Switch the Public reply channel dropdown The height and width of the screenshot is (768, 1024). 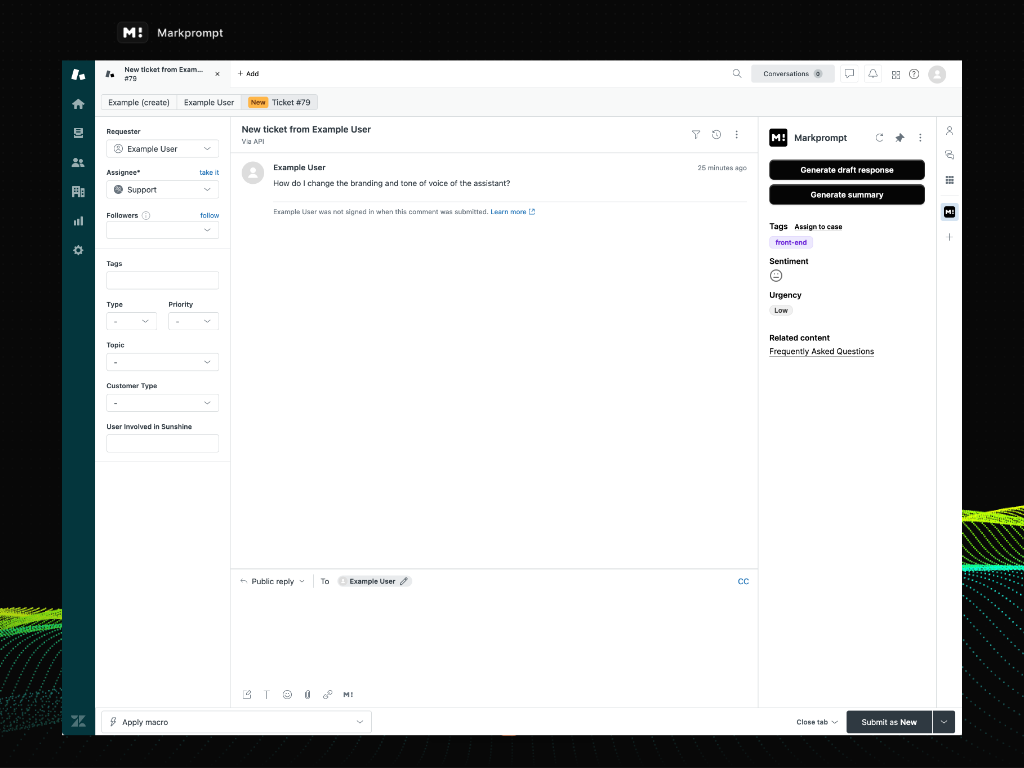coord(272,581)
